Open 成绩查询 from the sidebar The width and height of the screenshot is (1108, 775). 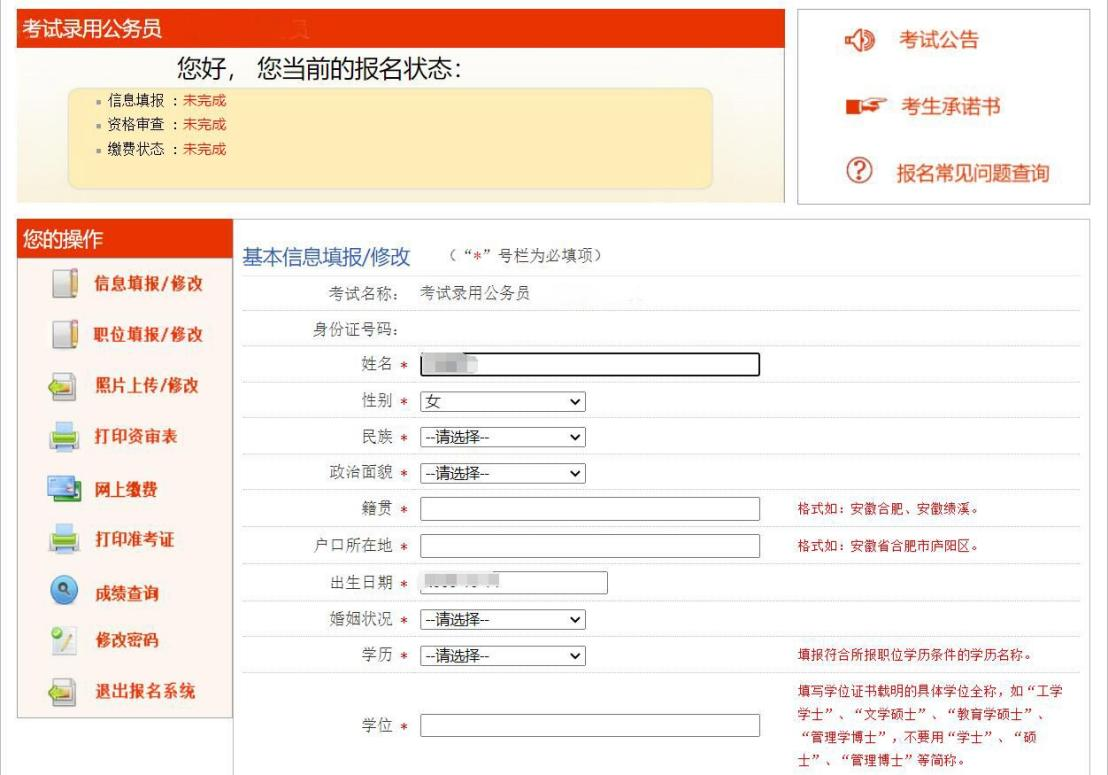(x=127, y=593)
